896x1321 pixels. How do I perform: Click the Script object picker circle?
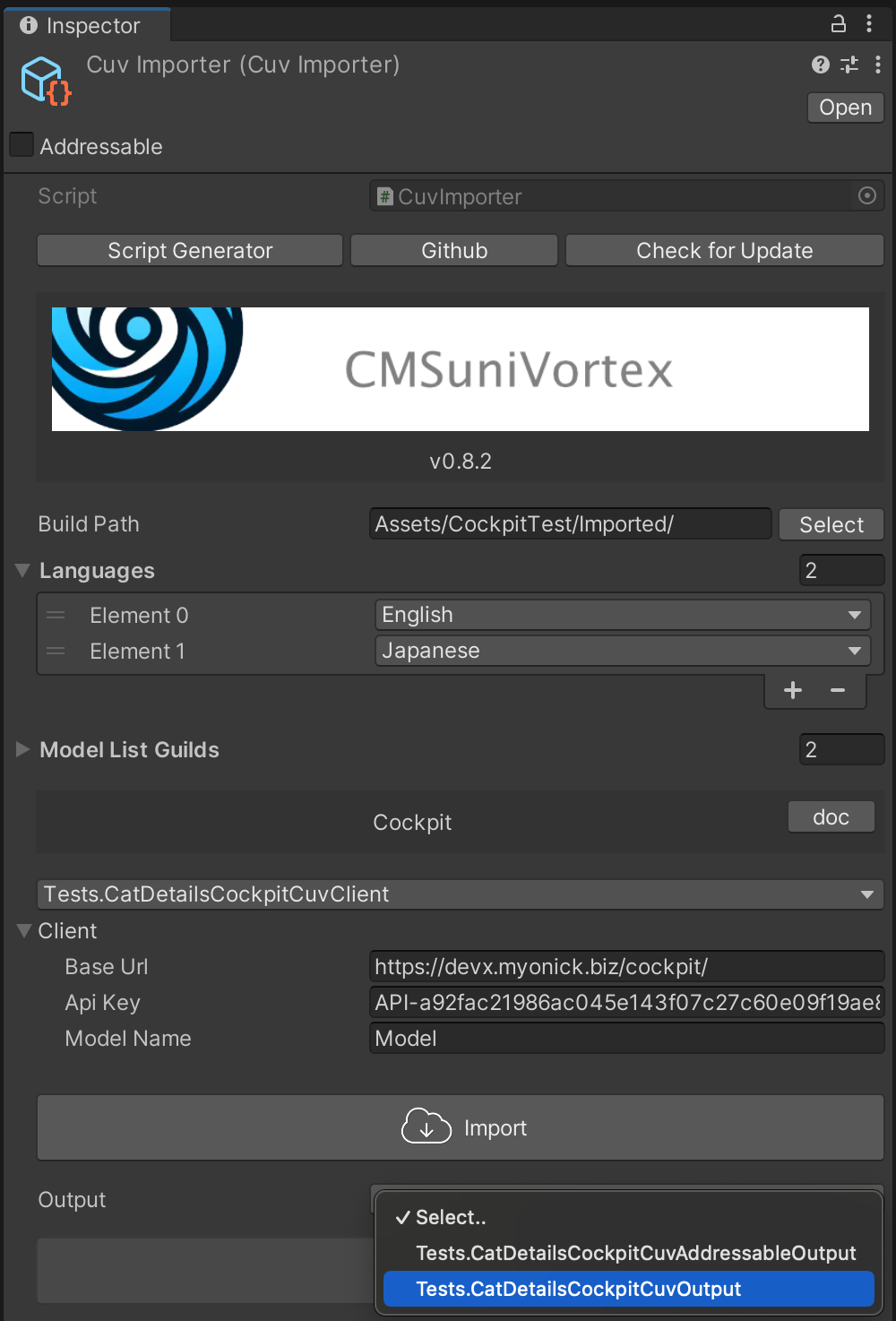point(867,196)
